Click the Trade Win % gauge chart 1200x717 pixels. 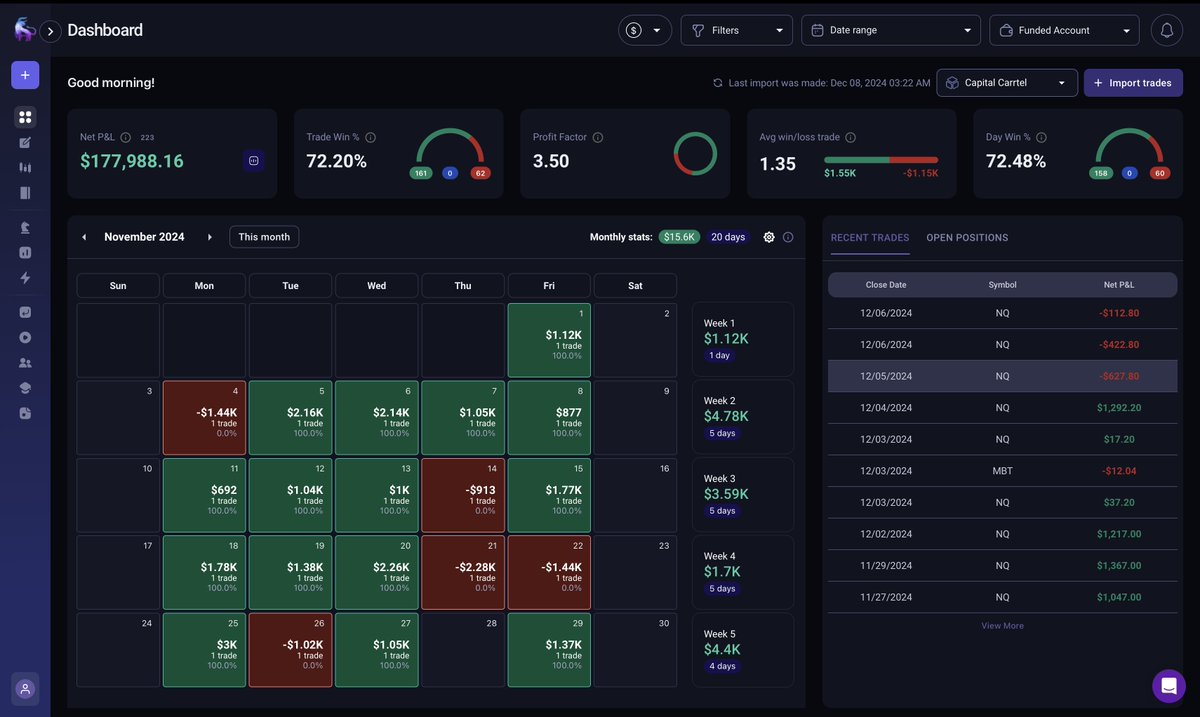pos(450,147)
